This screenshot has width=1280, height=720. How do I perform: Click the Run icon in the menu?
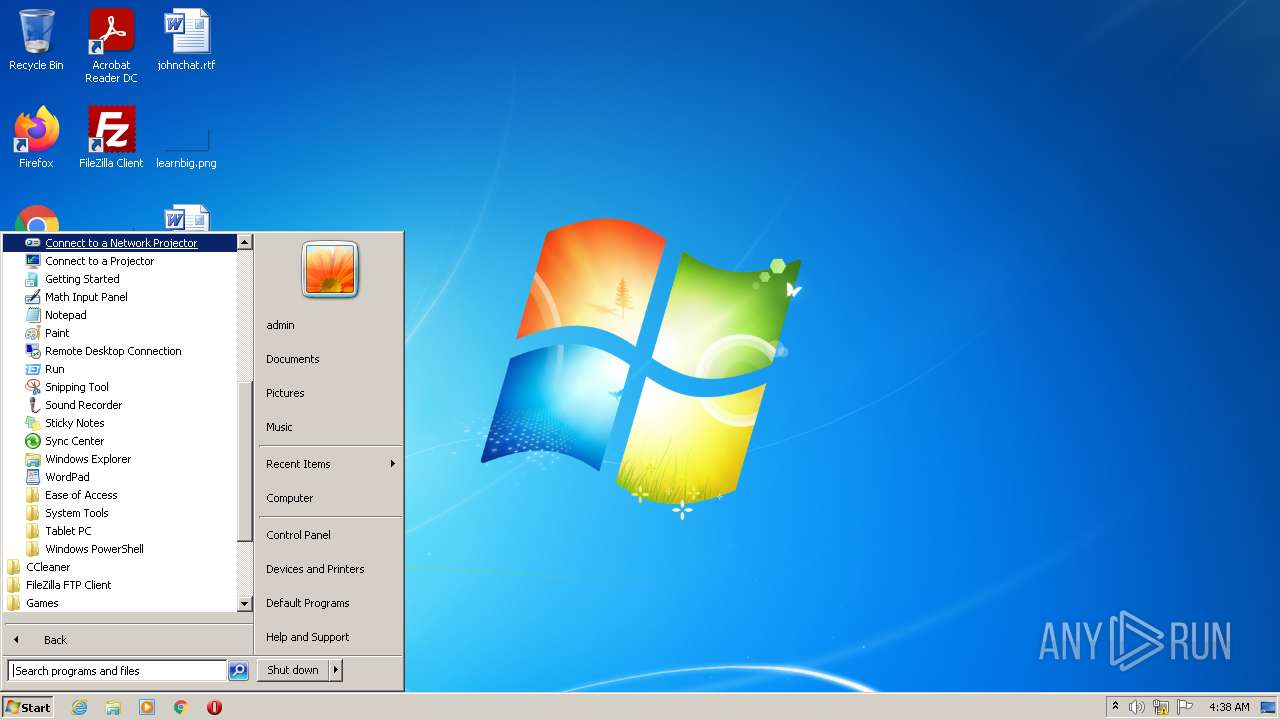point(32,369)
